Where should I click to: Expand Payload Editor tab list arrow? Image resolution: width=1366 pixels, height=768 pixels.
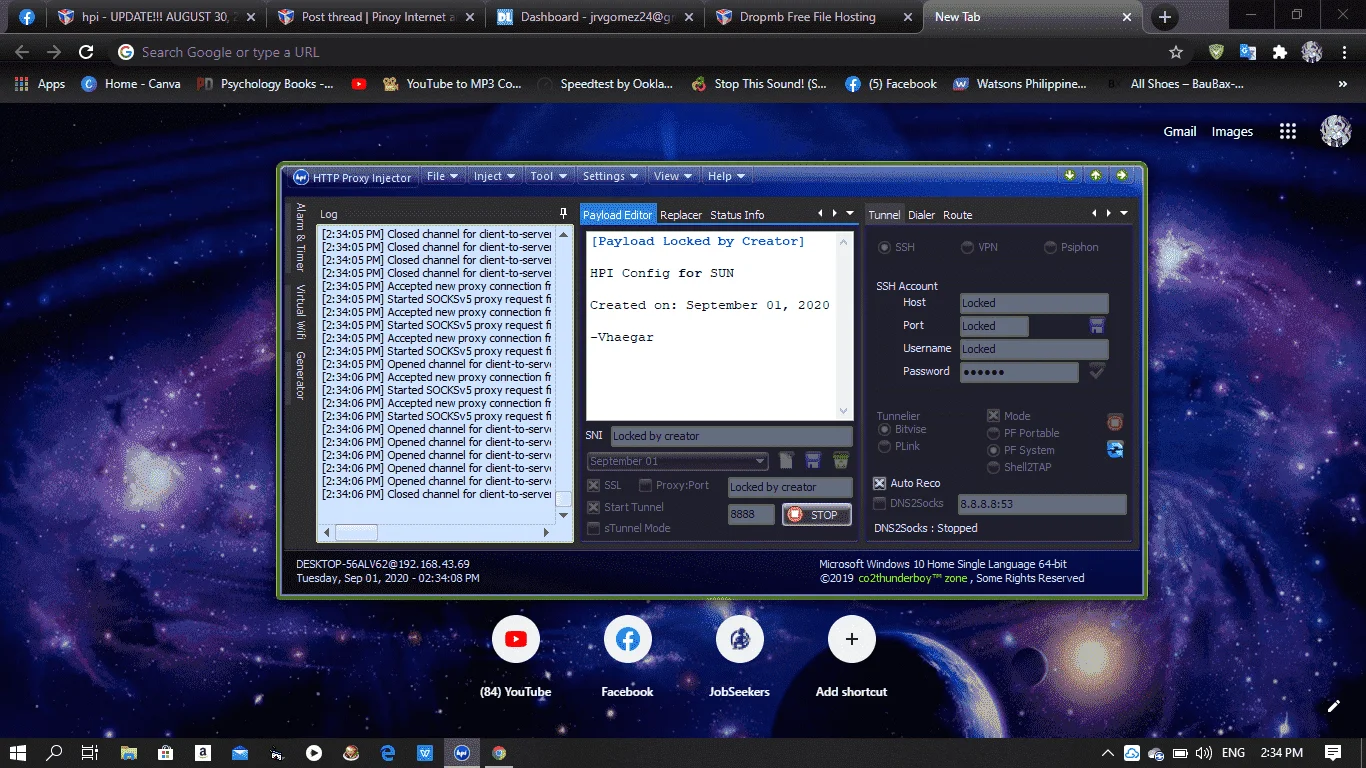point(850,213)
